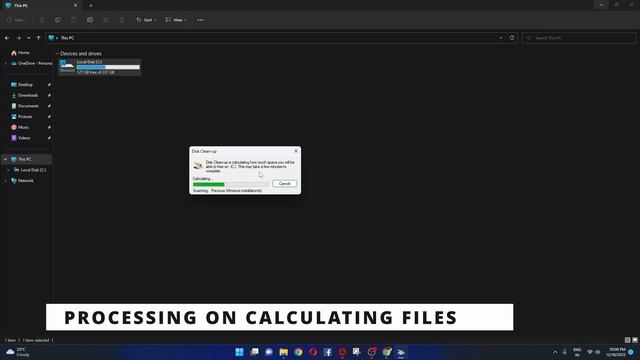Open the Pictures quick access folder
Screen dimensions: 640x360
[x=25, y=116]
